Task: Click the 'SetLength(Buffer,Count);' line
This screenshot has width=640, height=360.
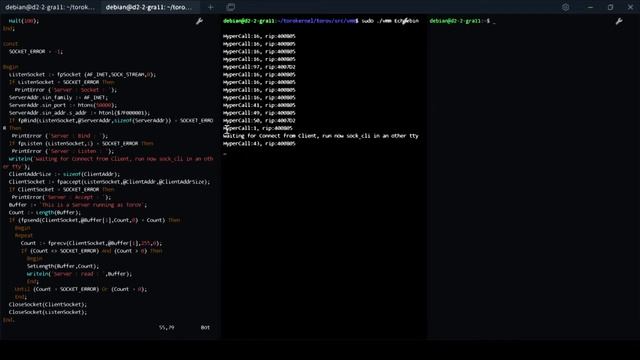Action: pyautogui.click(x=63, y=266)
